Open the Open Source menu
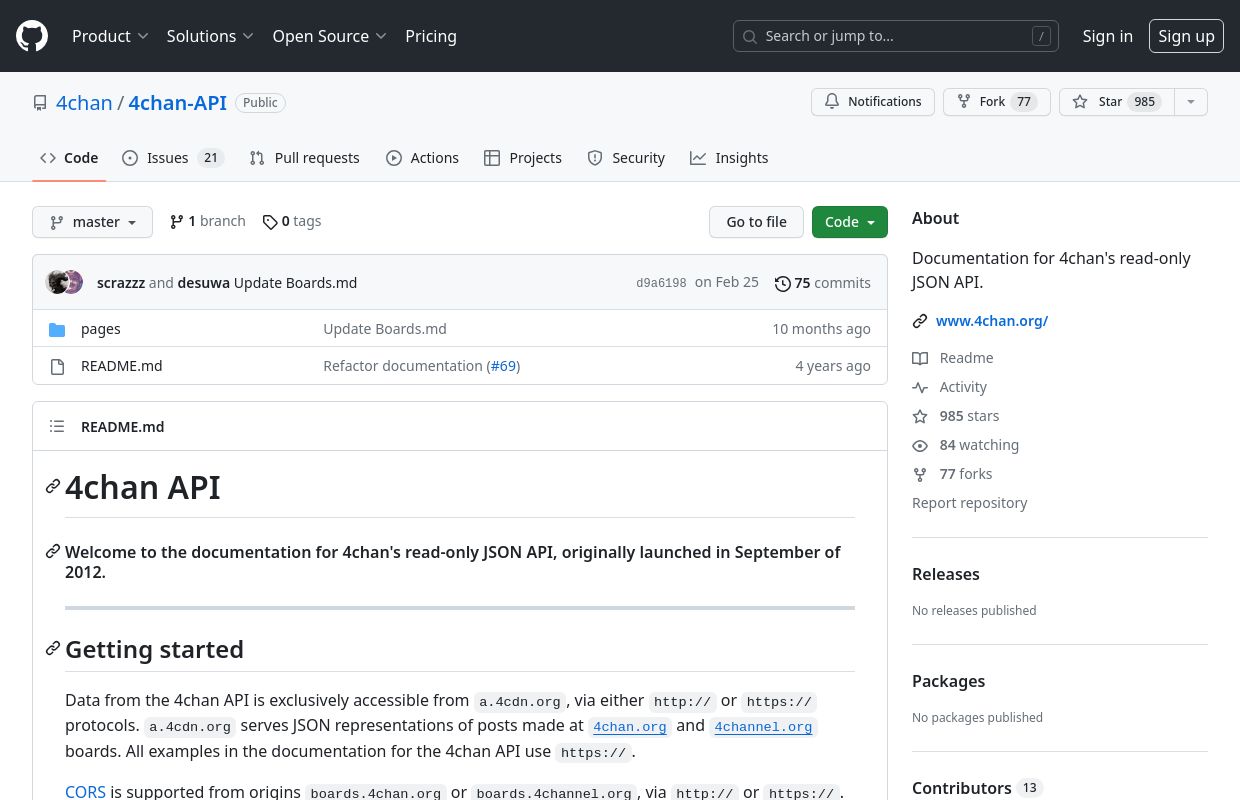The height and width of the screenshot is (800, 1240). [x=329, y=36]
